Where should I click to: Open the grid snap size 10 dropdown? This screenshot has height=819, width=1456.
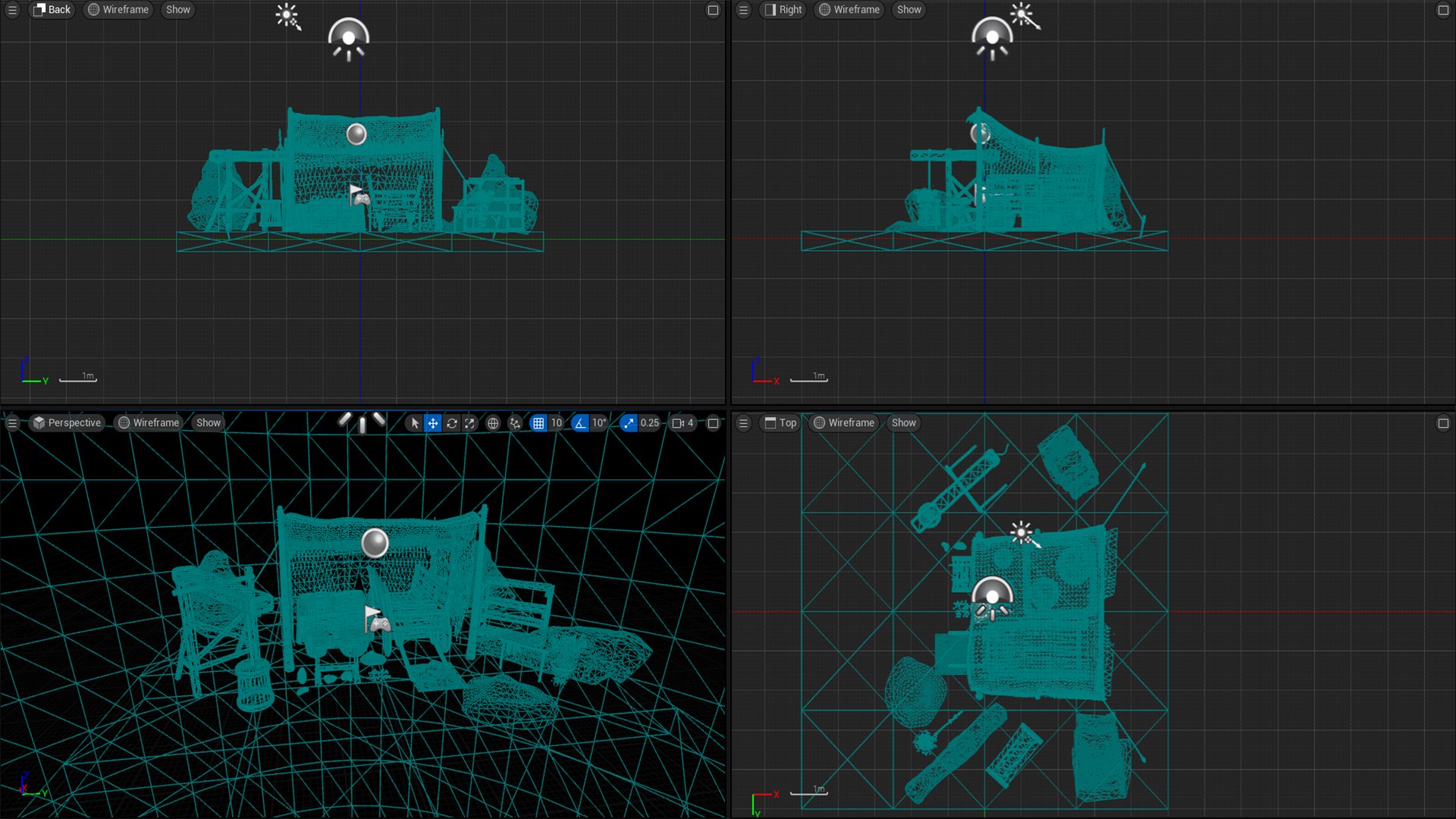click(557, 423)
